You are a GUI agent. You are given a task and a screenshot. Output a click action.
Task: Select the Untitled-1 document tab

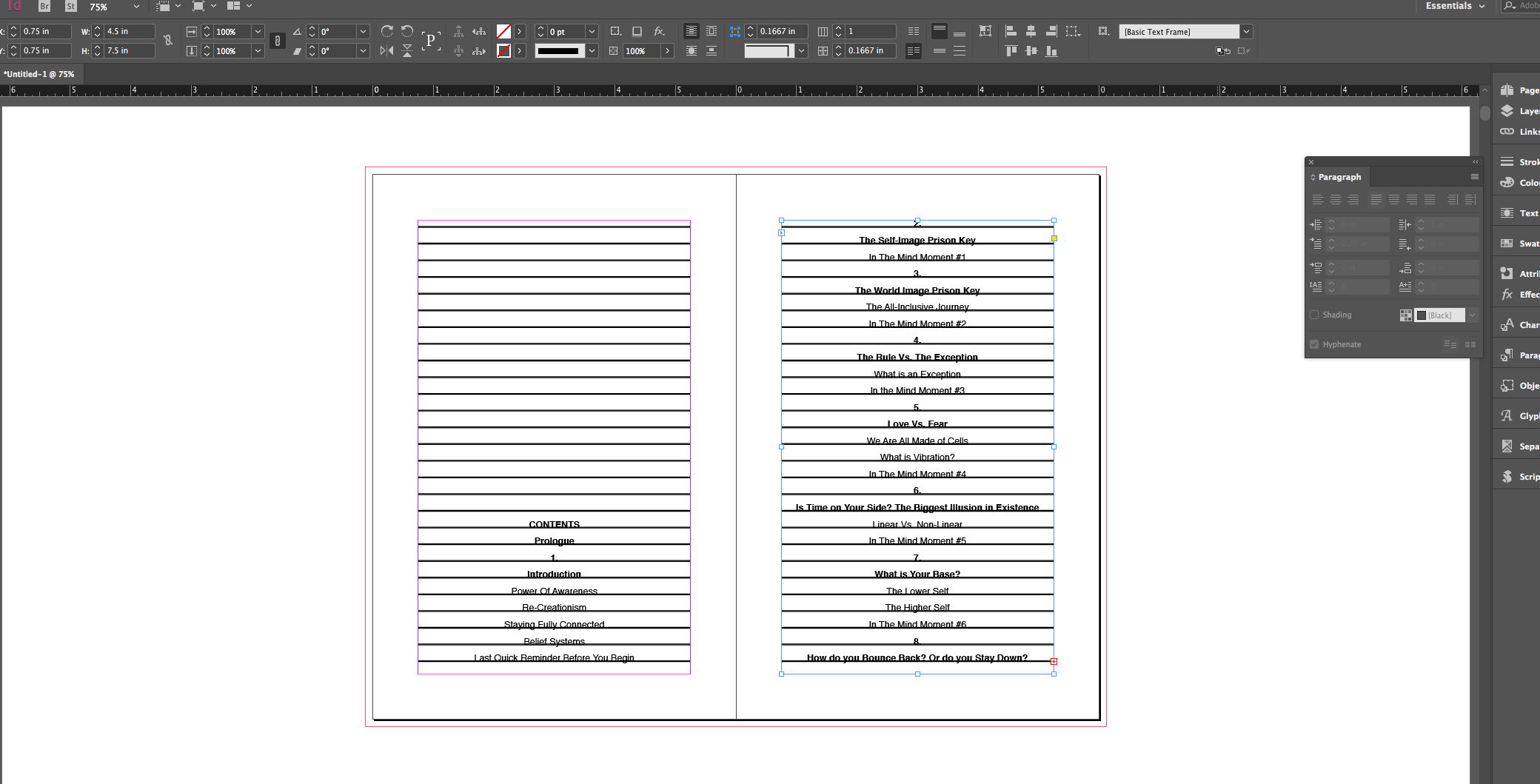point(39,74)
